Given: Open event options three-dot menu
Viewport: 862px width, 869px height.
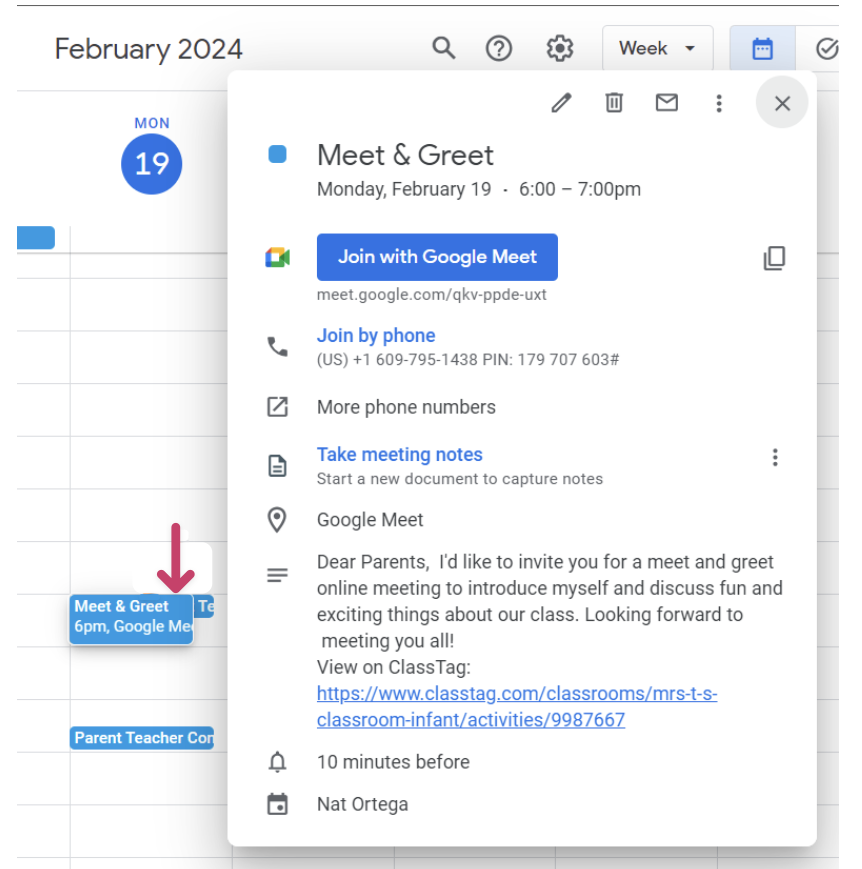Looking at the screenshot, I should [719, 103].
